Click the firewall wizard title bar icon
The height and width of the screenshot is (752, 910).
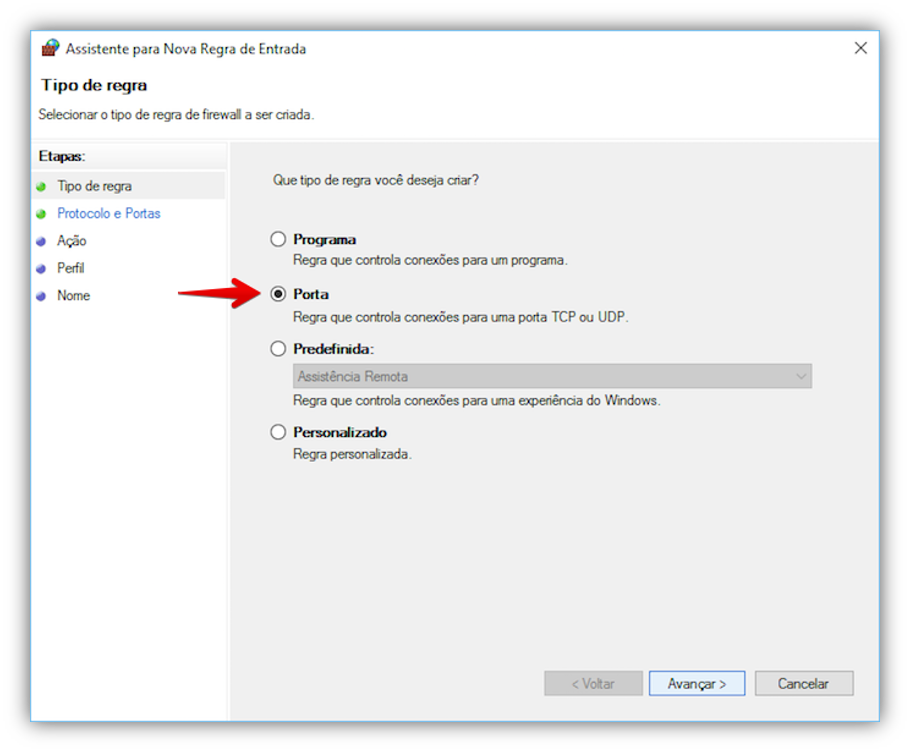(50, 48)
